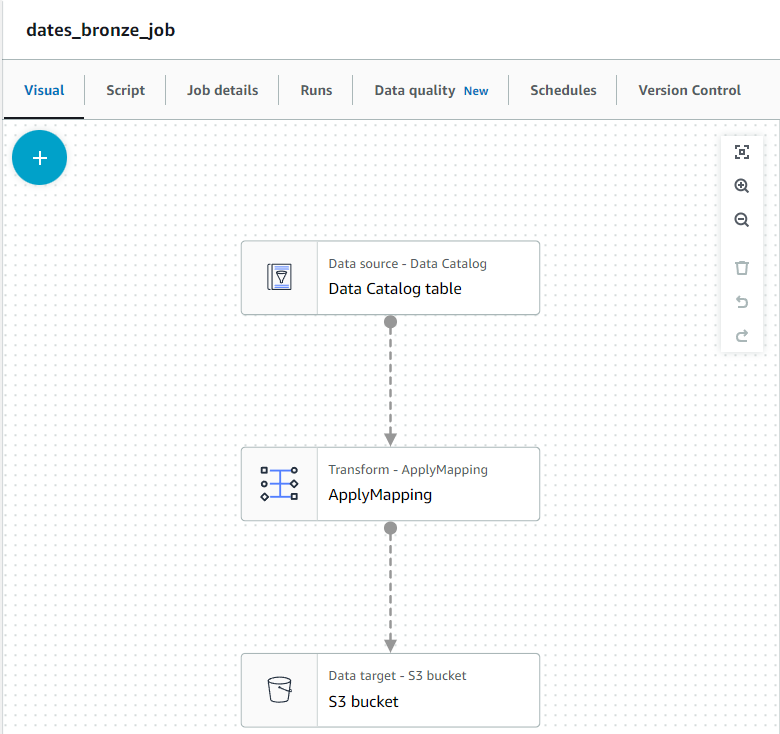Zoom in on the job canvas

click(741, 186)
